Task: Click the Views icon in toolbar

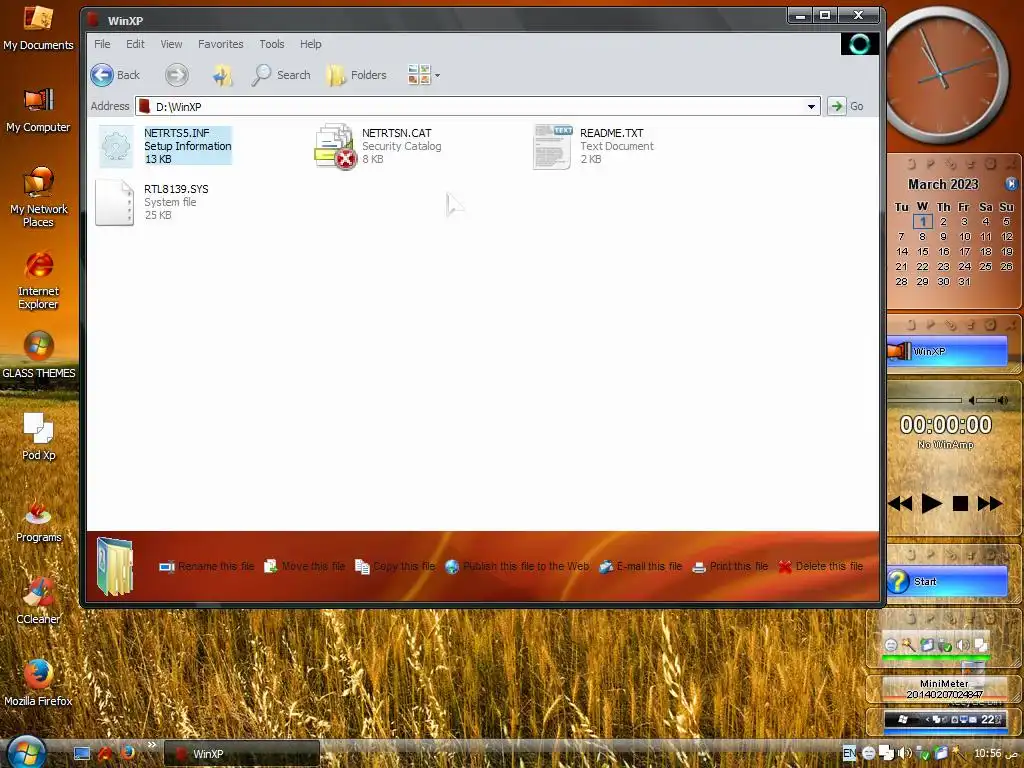Action: (x=419, y=75)
